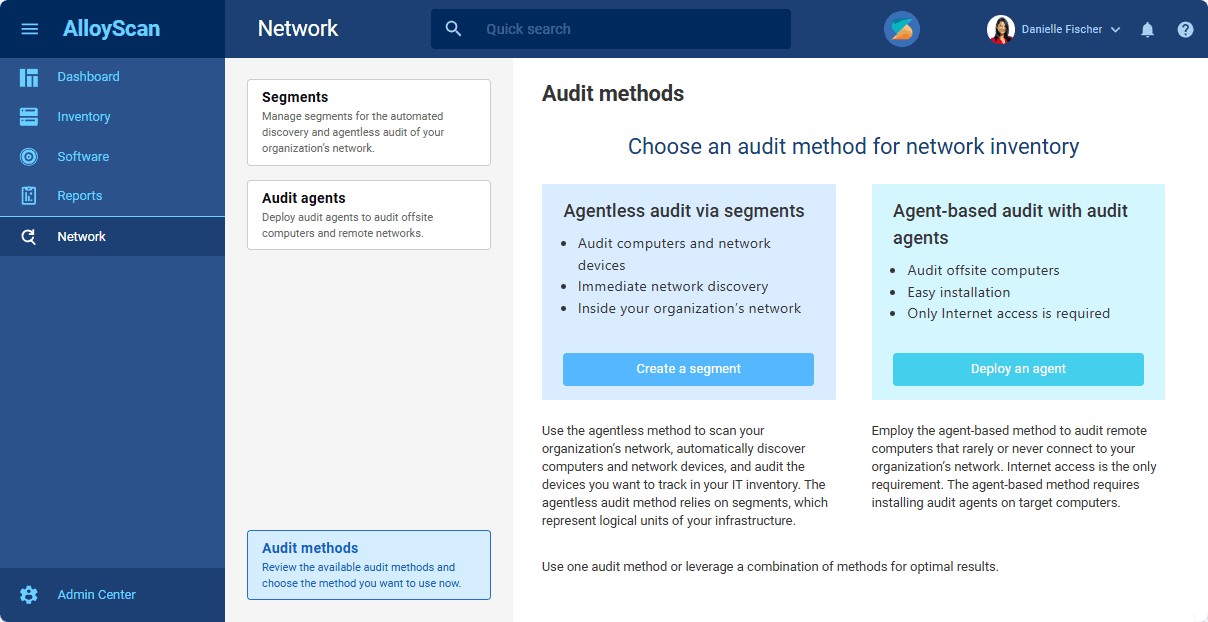
Task: Select the Audit methods card
Action: 368,565
